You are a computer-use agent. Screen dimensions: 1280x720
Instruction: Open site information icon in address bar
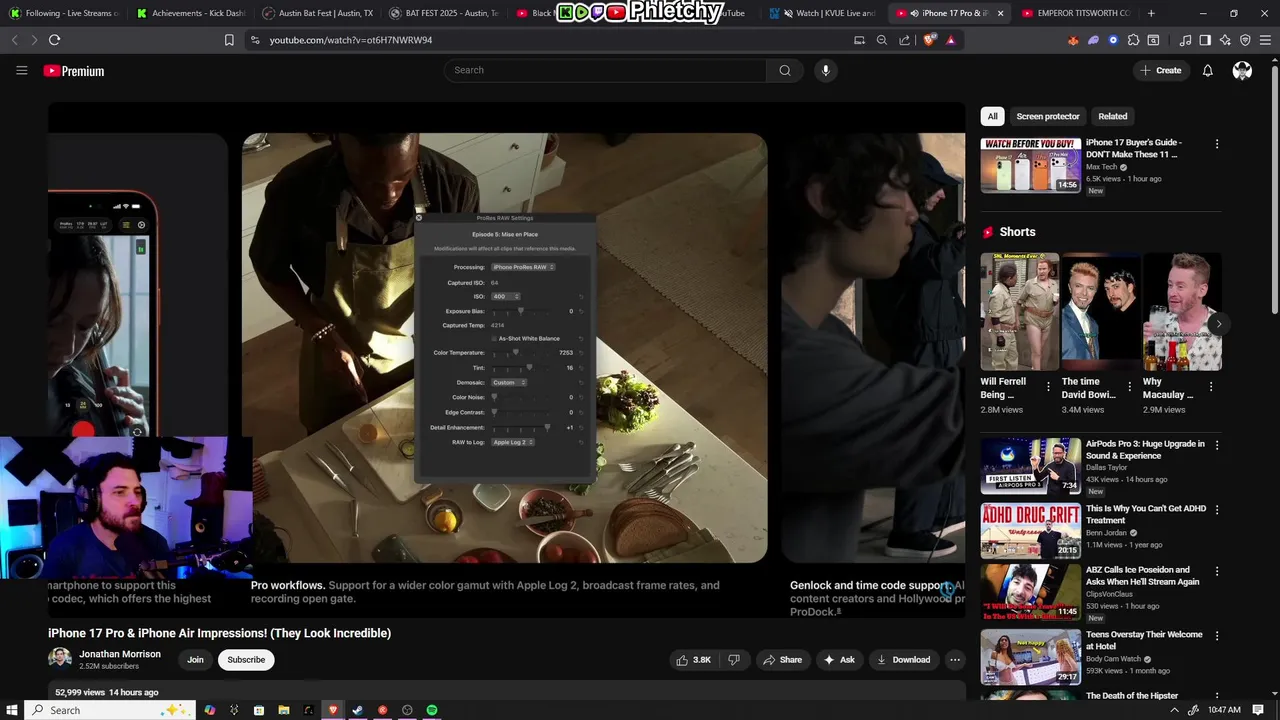[255, 40]
